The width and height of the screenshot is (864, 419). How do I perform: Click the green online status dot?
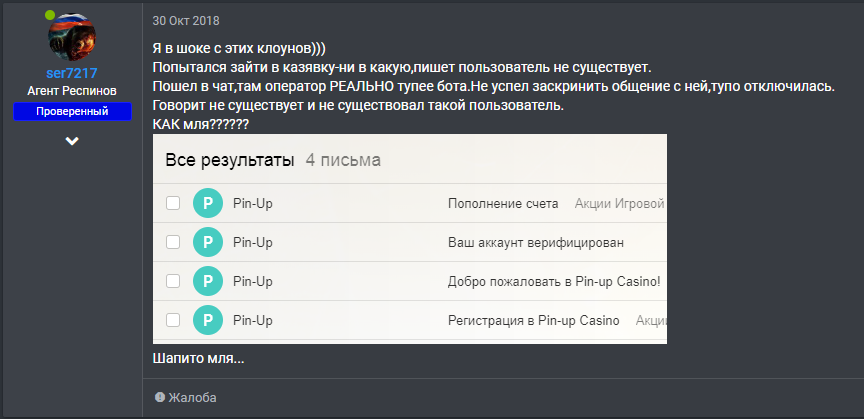[x=50, y=14]
